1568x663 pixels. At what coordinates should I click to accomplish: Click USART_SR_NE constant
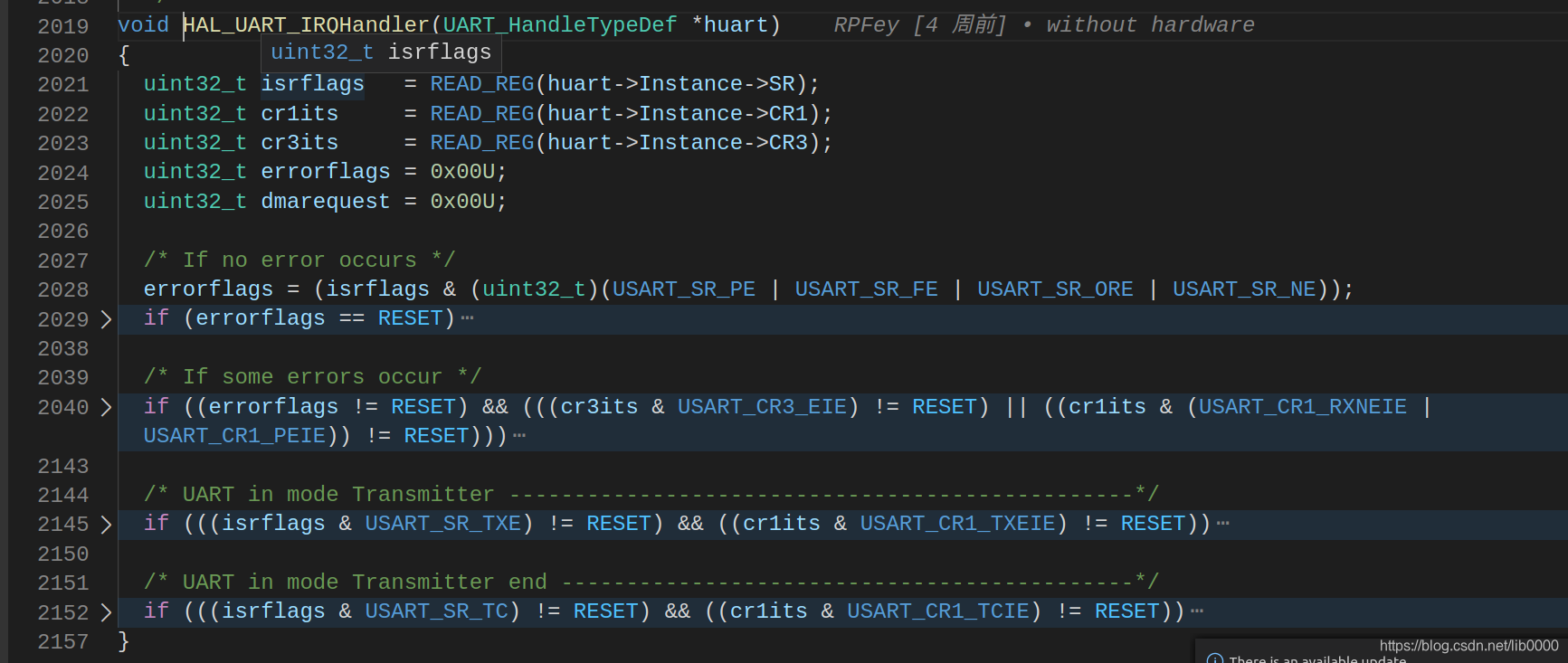coord(1244,289)
